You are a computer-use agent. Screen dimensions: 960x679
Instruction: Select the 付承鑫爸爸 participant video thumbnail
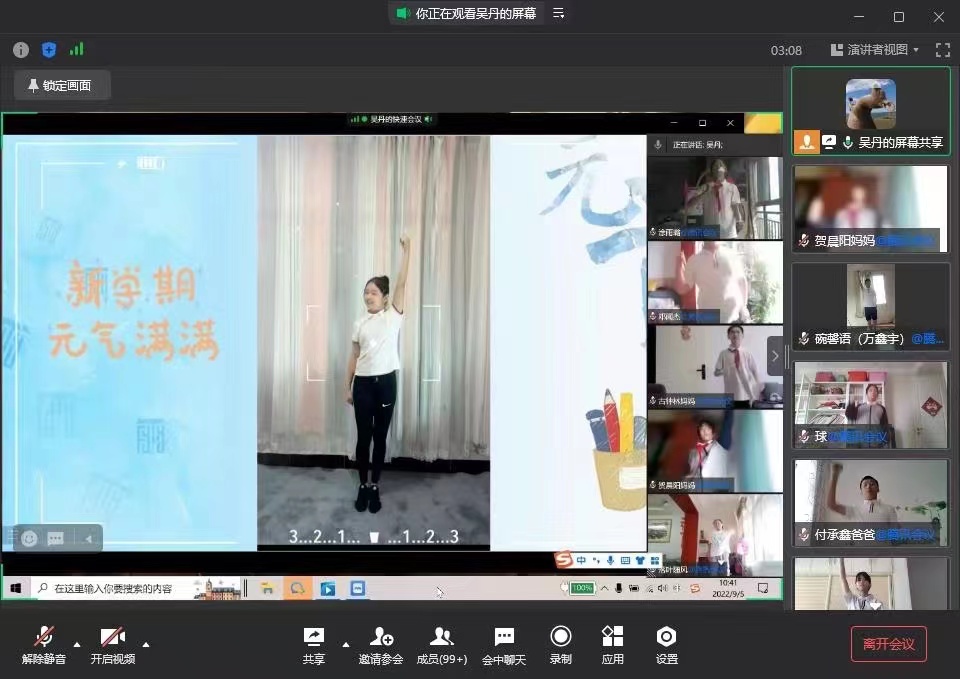point(870,504)
